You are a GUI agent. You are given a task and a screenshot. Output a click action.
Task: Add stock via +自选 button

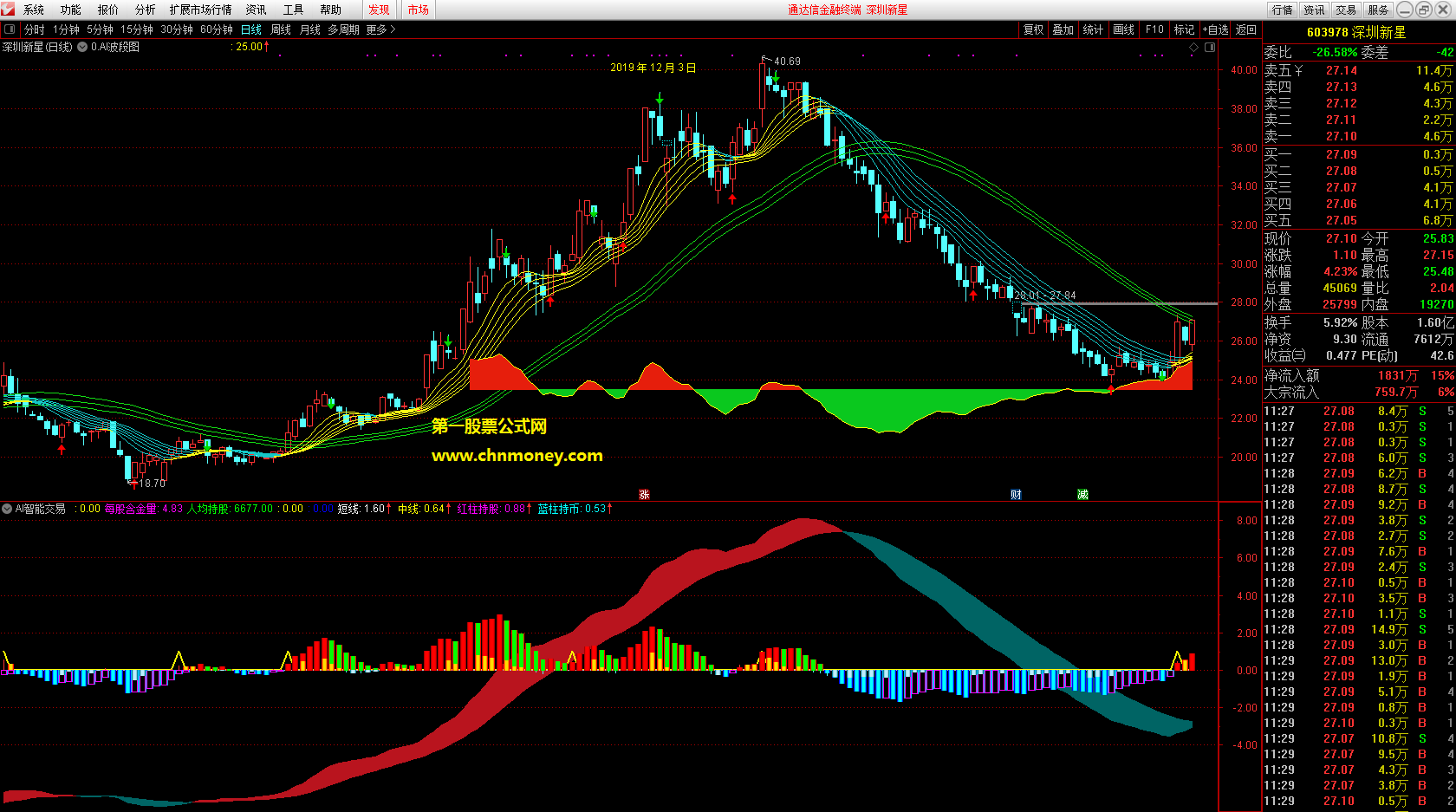click(x=1216, y=29)
